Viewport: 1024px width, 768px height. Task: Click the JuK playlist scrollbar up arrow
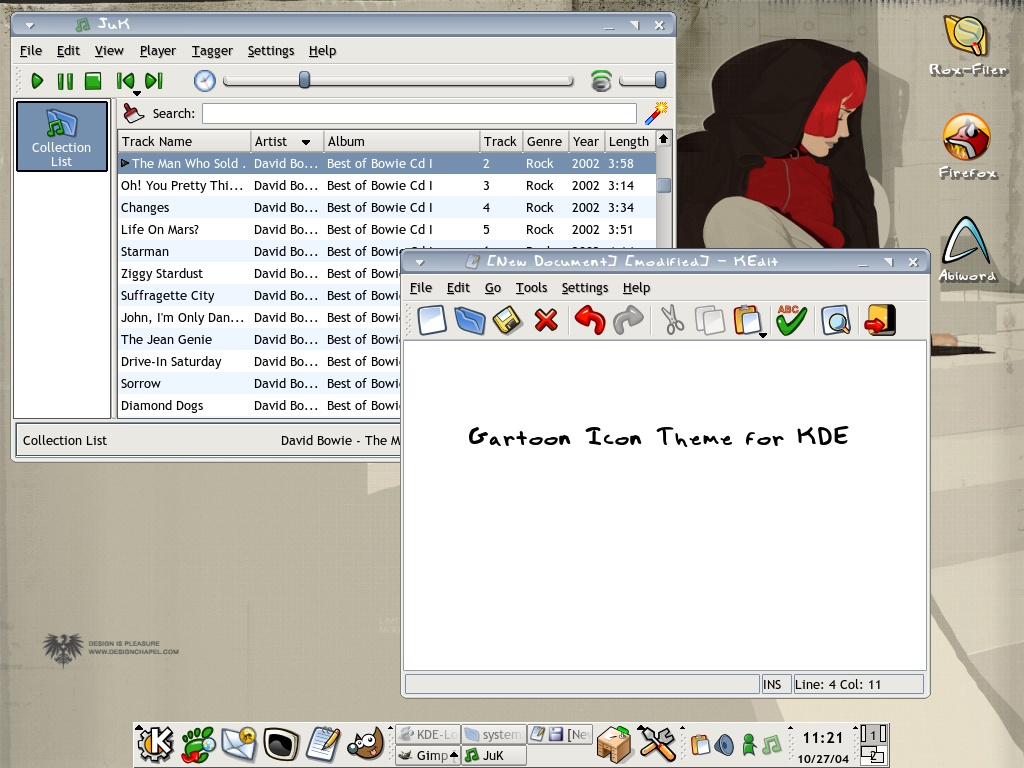pyautogui.click(x=664, y=138)
